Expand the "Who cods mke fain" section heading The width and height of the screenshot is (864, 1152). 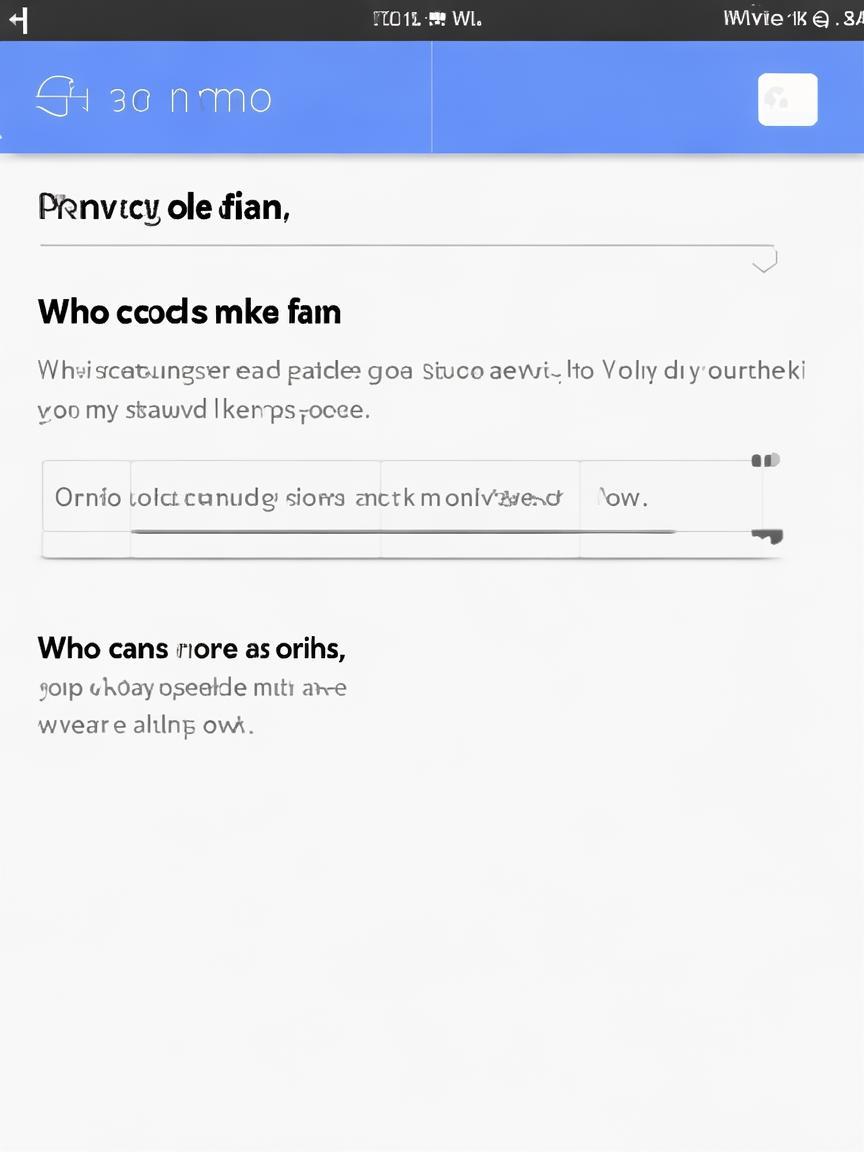tap(189, 312)
